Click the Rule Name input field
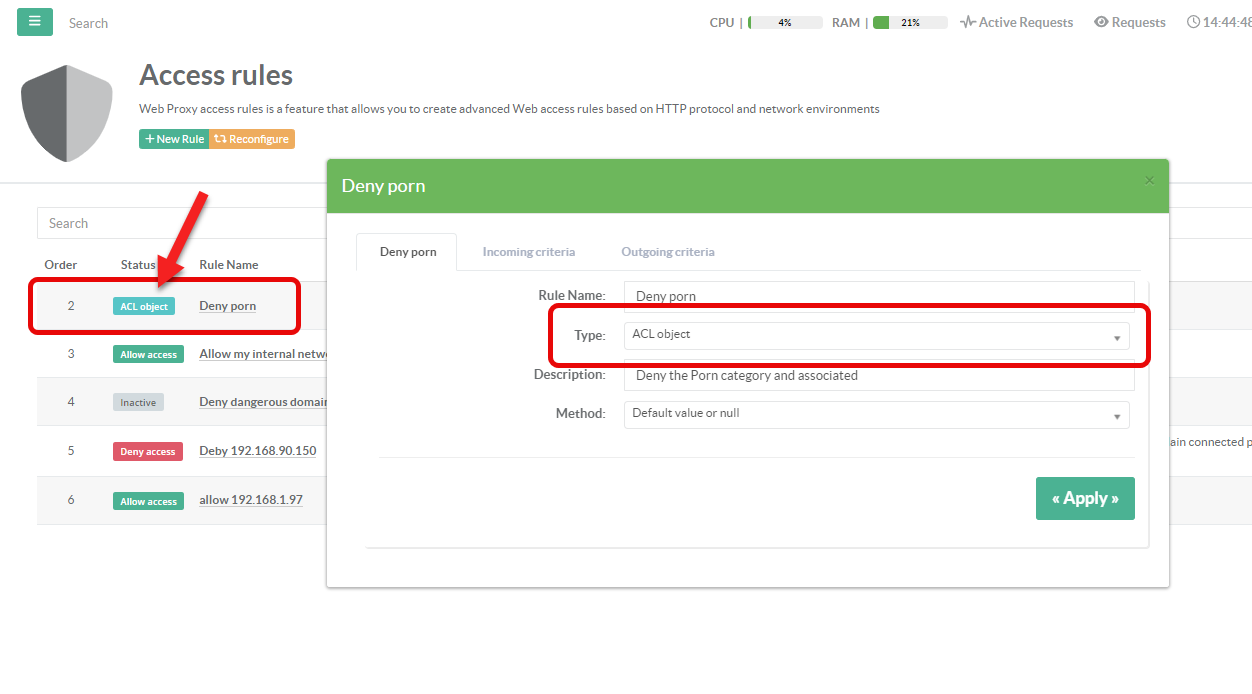Image resolution: width=1252 pixels, height=694 pixels. (878, 296)
